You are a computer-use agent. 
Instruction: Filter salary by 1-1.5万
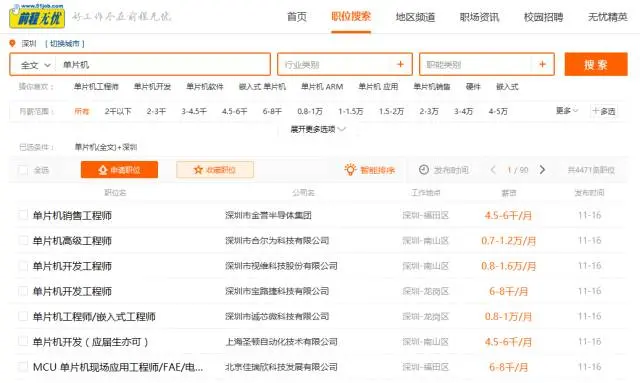[x=351, y=111]
